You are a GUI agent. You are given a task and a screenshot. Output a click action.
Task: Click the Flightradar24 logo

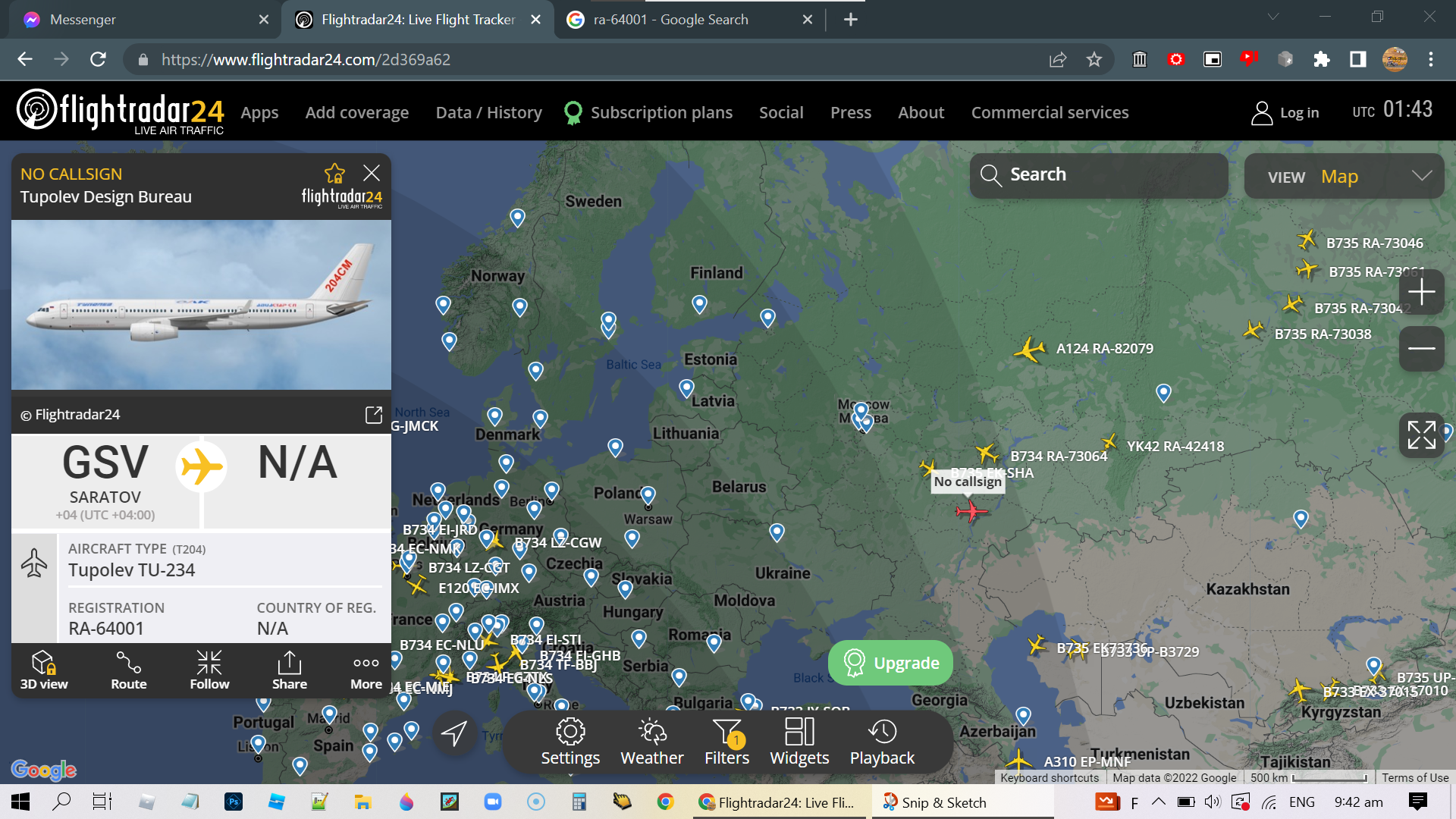(x=120, y=112)
